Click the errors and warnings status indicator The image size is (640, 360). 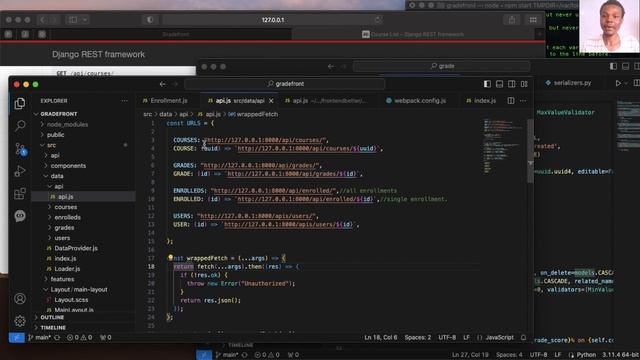tap(80, 338)
